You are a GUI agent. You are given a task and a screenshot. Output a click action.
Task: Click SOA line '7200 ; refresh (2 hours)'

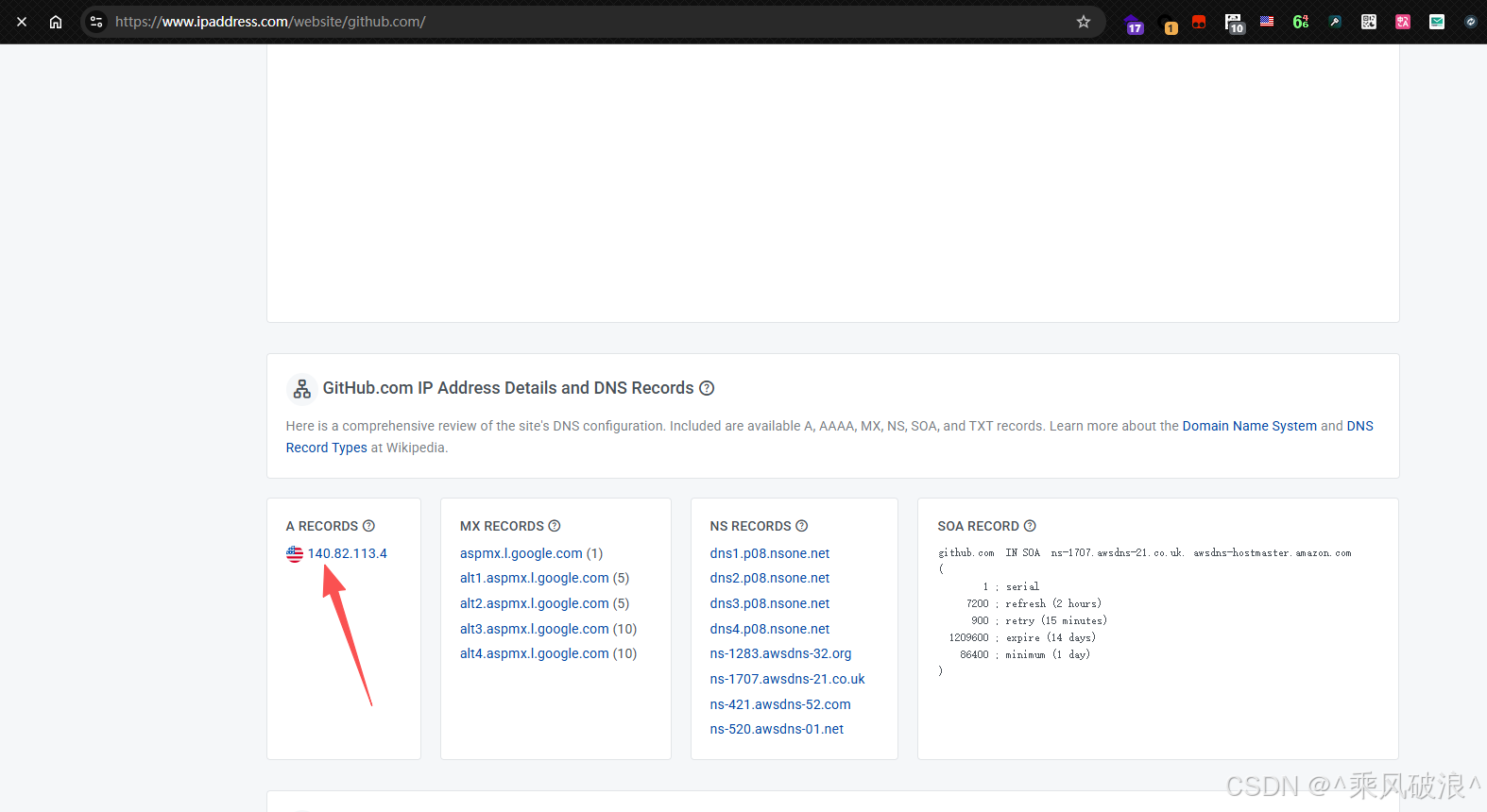pyautogui.click(x=1034, y=603)
